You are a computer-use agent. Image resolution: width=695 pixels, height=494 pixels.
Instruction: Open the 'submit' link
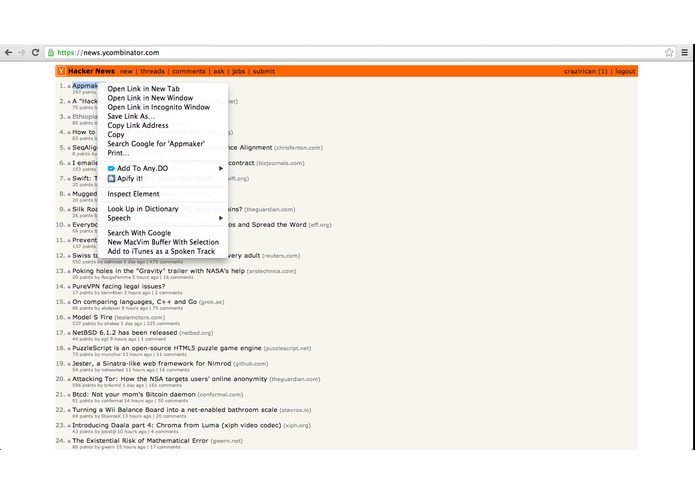(264, 71)
